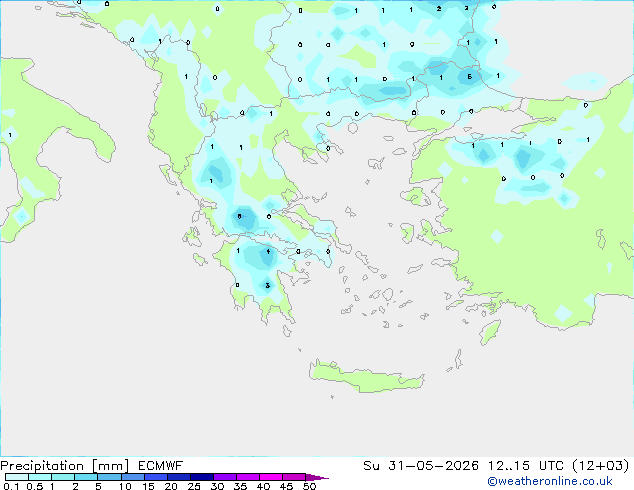Click the '50' label under the legend
Screen dimensions: 634x490
point(309,486)
